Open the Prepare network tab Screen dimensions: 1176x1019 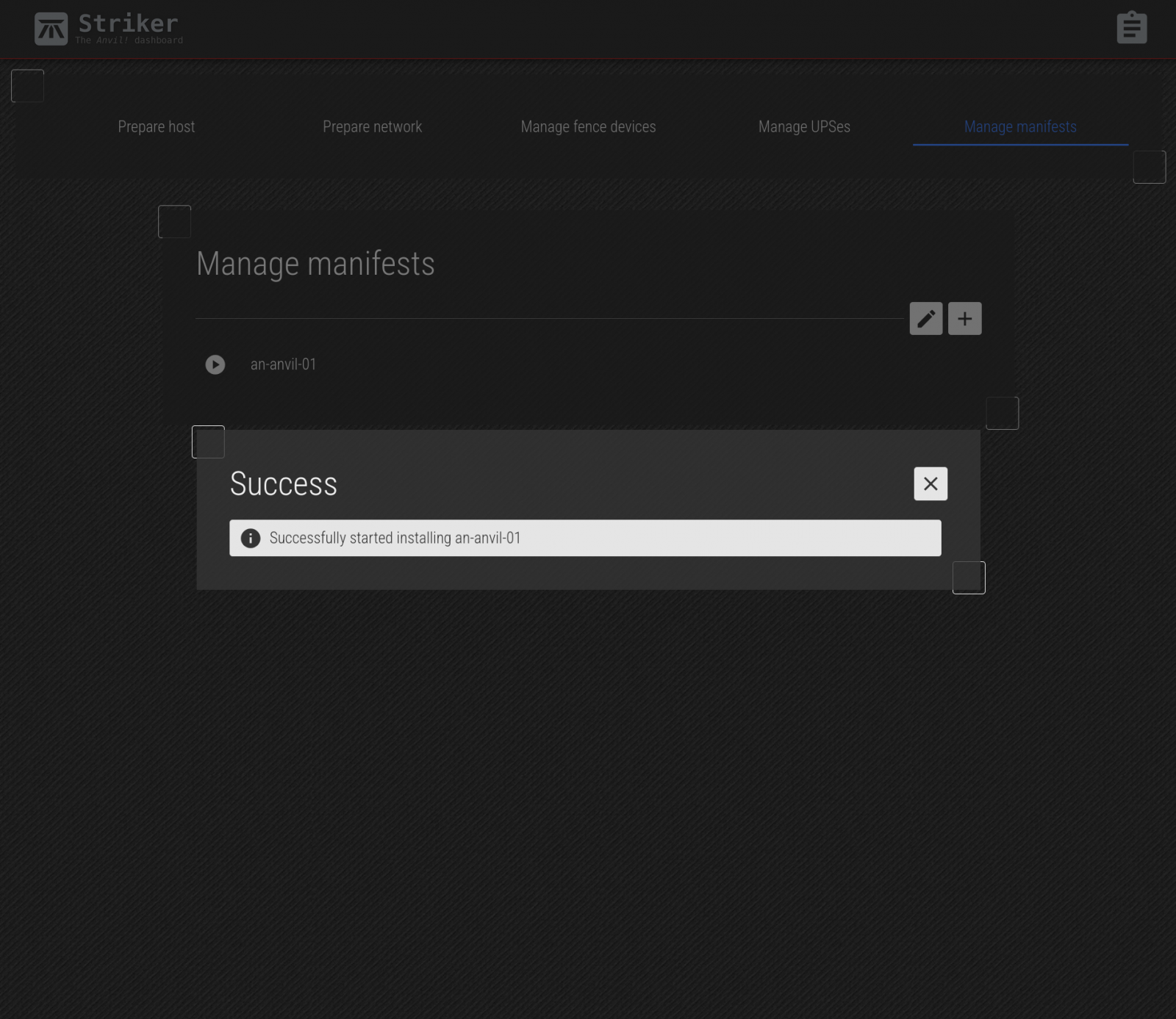point(372,127)
